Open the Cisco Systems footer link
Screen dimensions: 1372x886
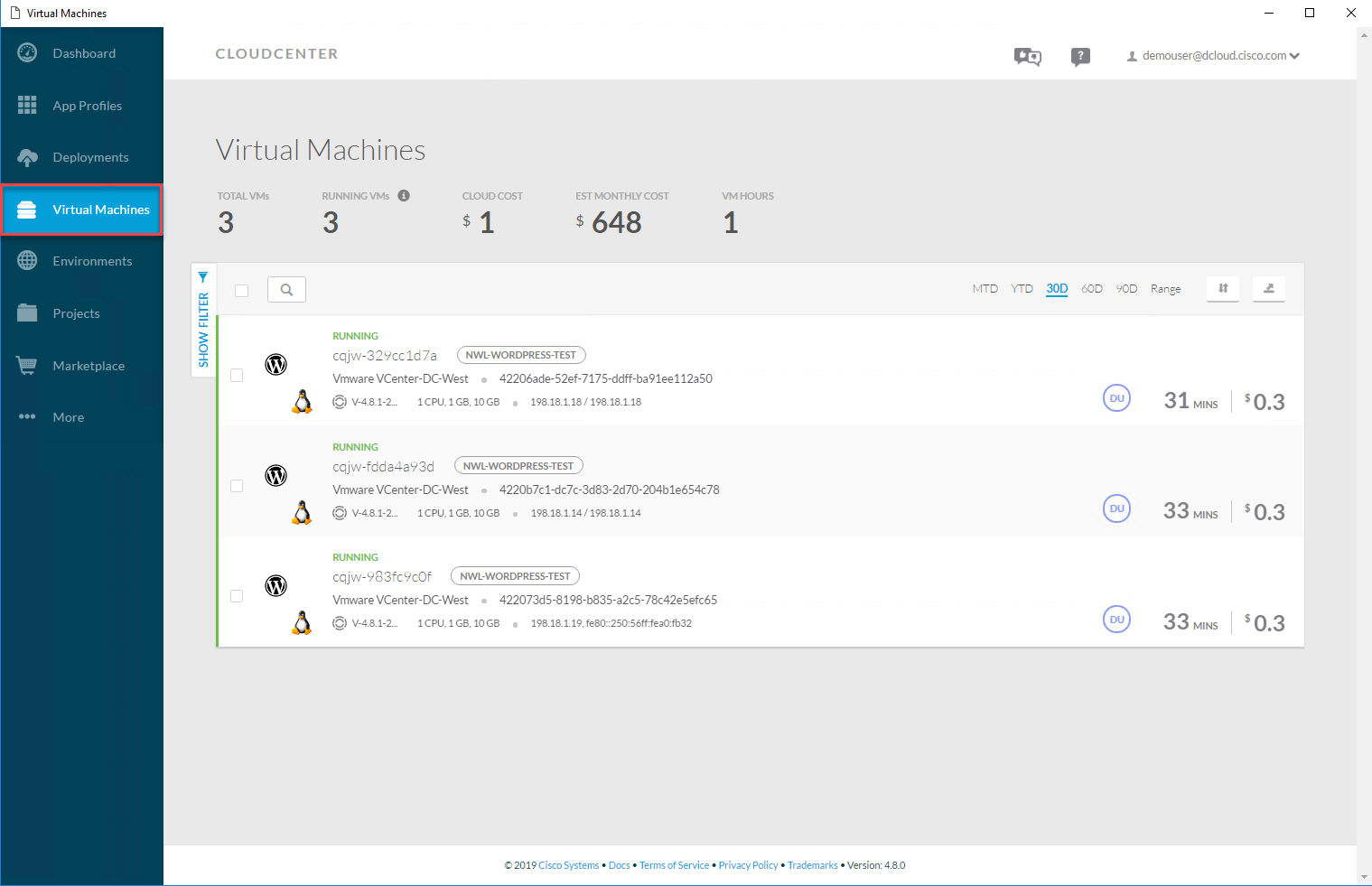[x=568, y=865]
